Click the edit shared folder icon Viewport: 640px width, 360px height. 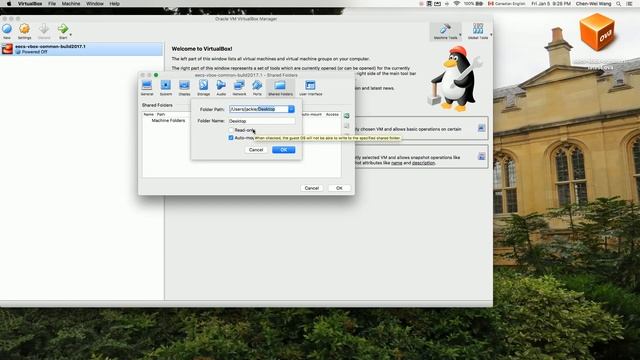[x=347, y=126]
